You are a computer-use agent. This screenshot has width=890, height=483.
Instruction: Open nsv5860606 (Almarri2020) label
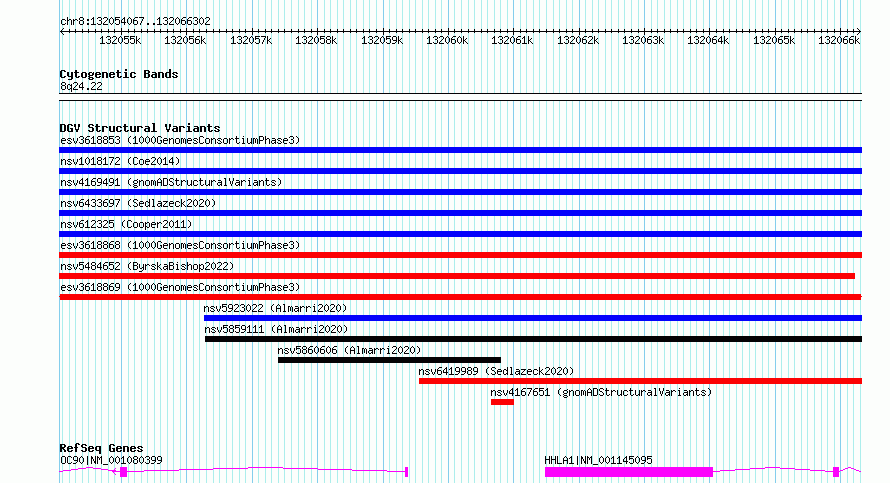point(350,350)
